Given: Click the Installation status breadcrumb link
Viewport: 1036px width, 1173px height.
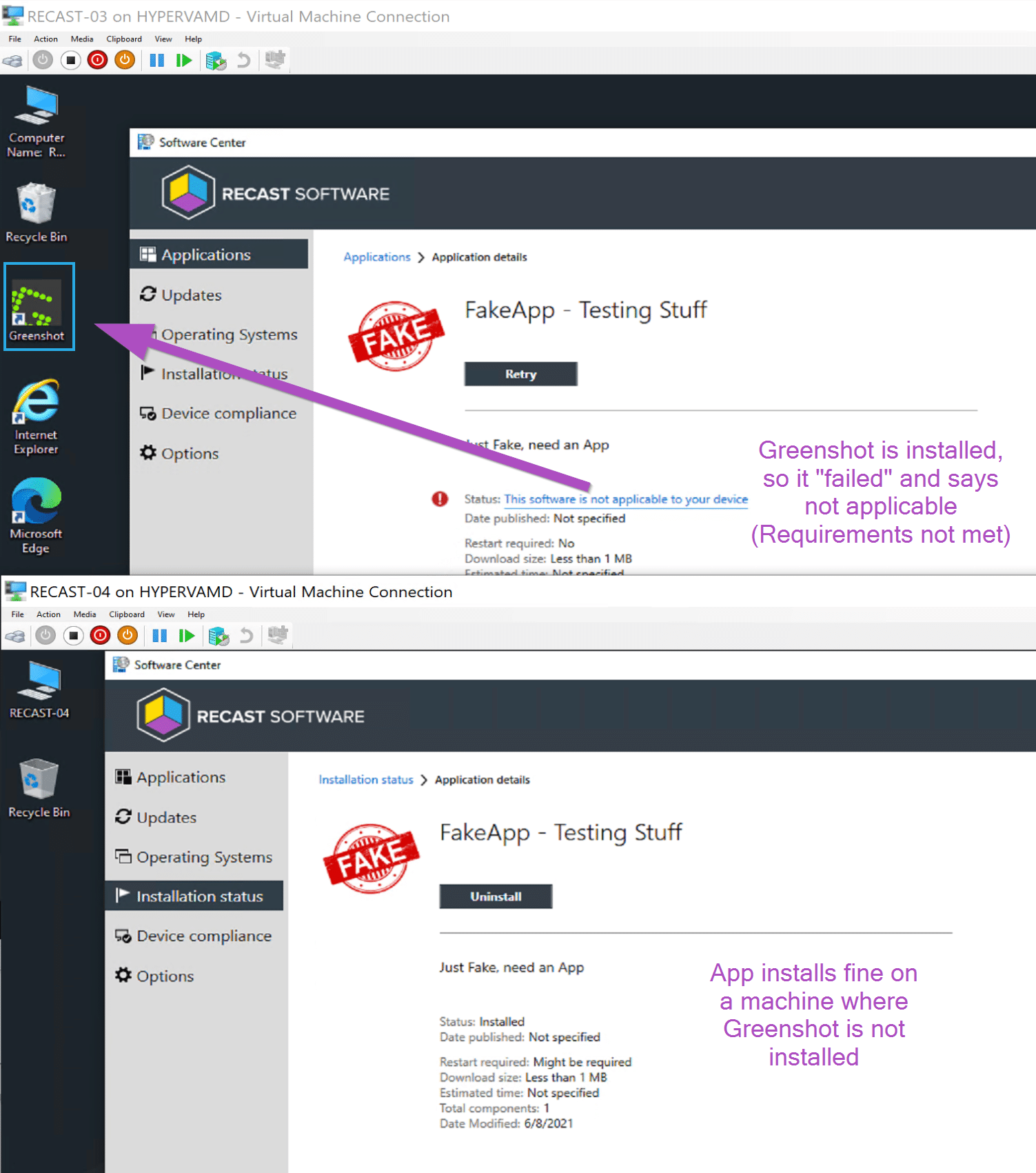Looking at the screenshot, I should coord(365,780).
